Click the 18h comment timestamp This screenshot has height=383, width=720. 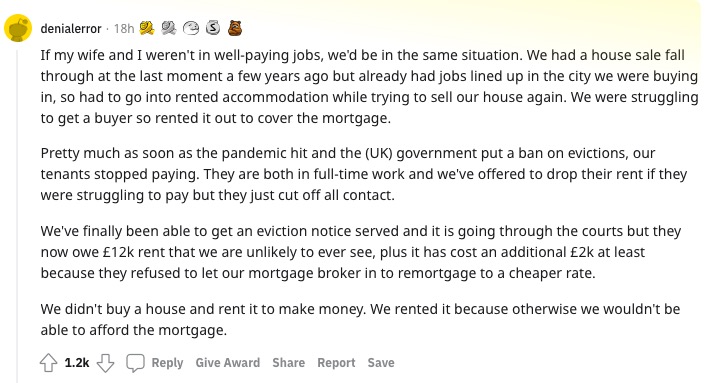pyautogui.click(x=124, y=28)
